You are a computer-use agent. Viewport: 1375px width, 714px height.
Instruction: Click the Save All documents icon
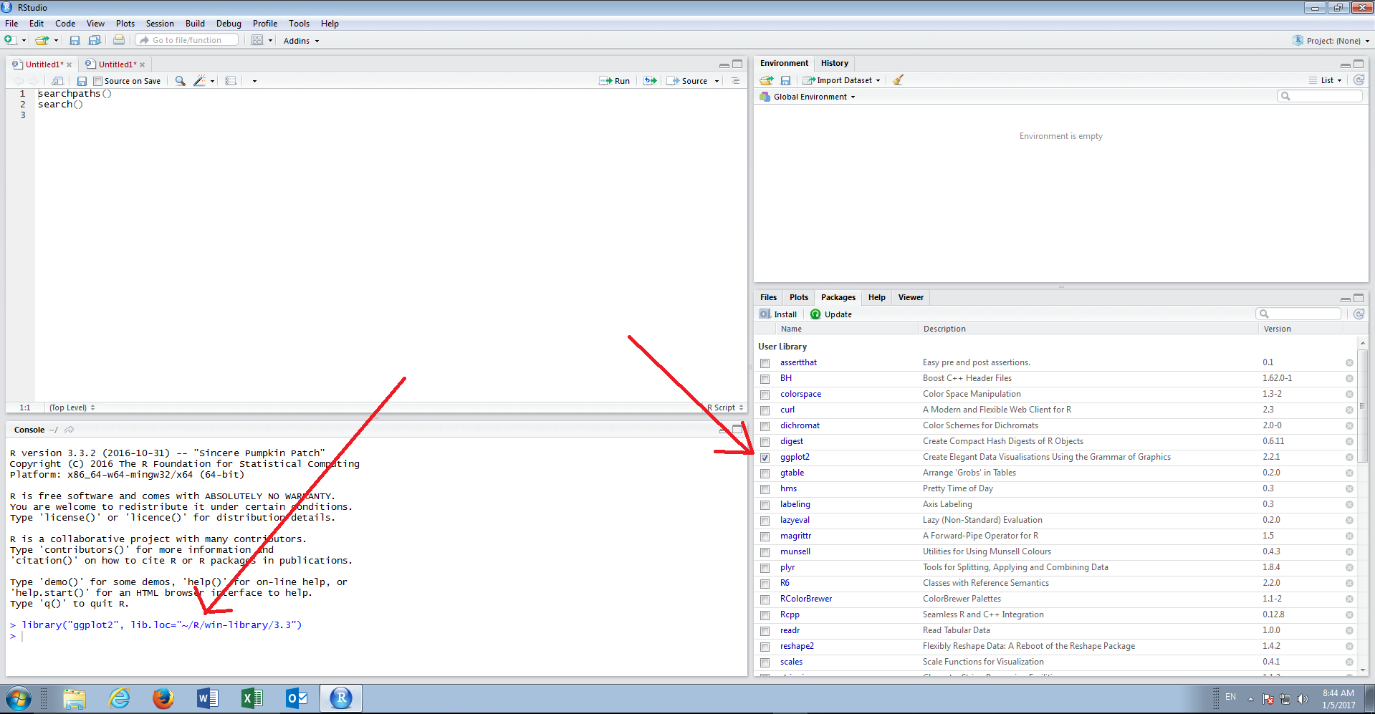[x=94, y=40]
